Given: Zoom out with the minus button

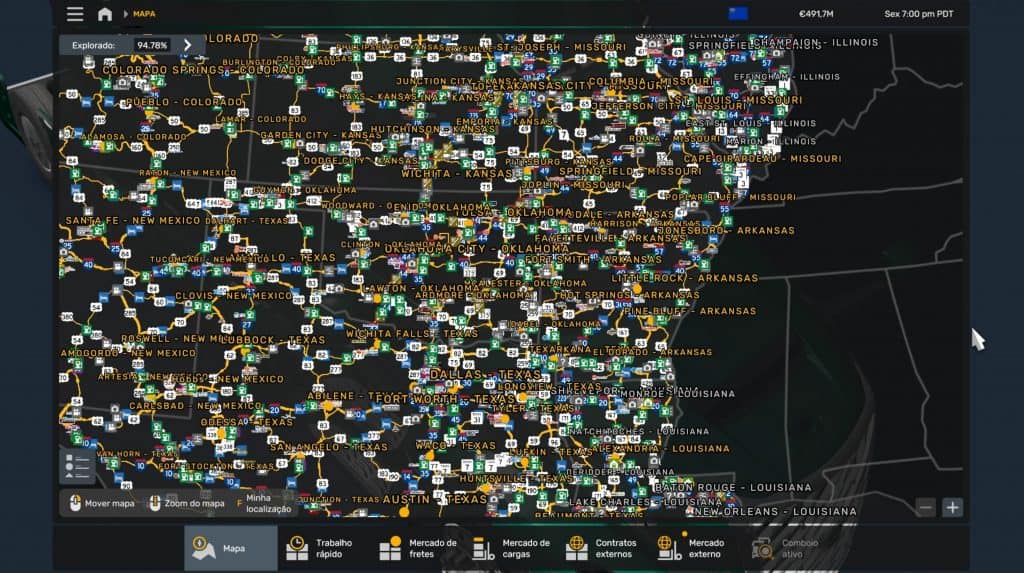Looking at the screenshot, I should click(925, 507).
